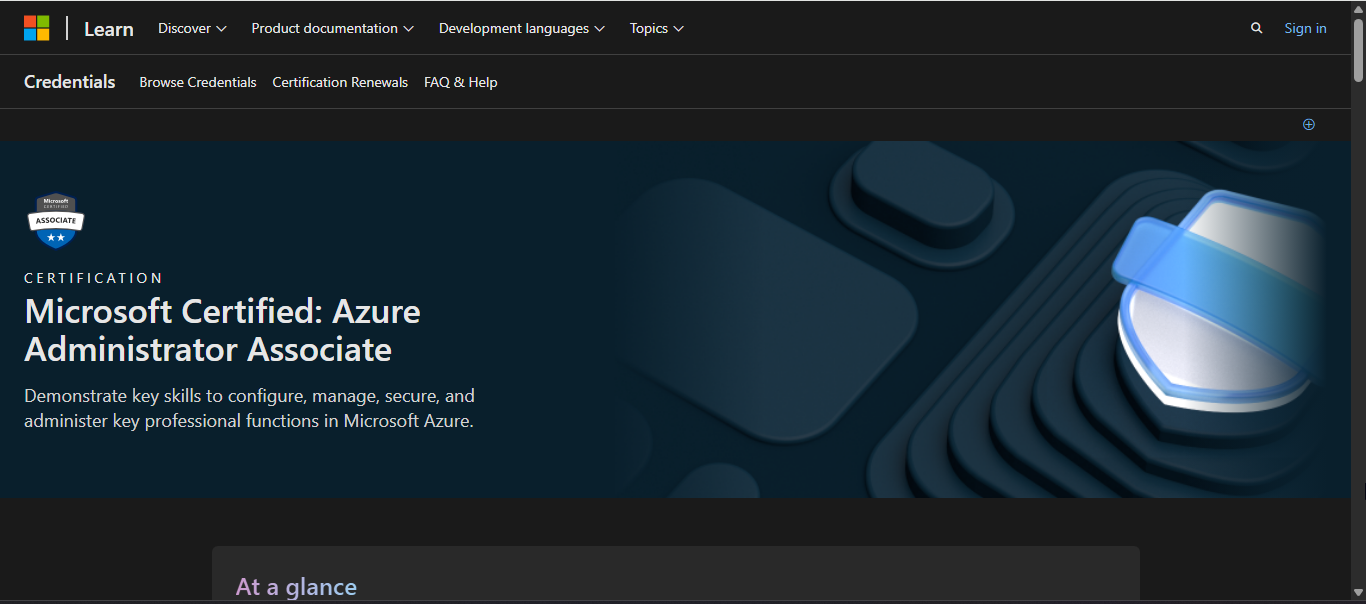The image size is (1366, 604).
Task: Open the Credentials section heading
Action: [70, 82]
